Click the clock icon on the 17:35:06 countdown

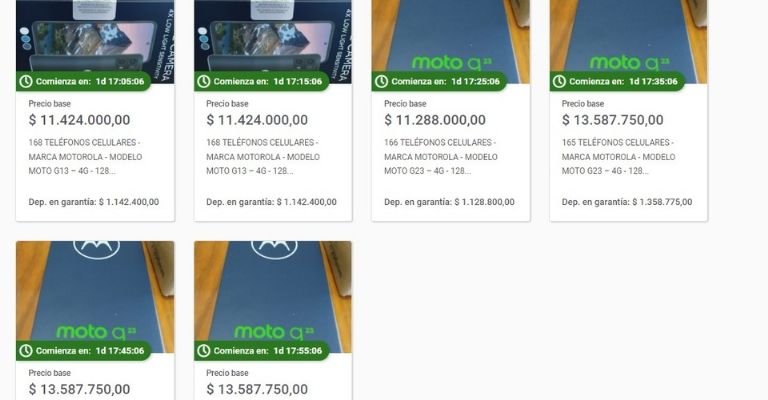559,81
